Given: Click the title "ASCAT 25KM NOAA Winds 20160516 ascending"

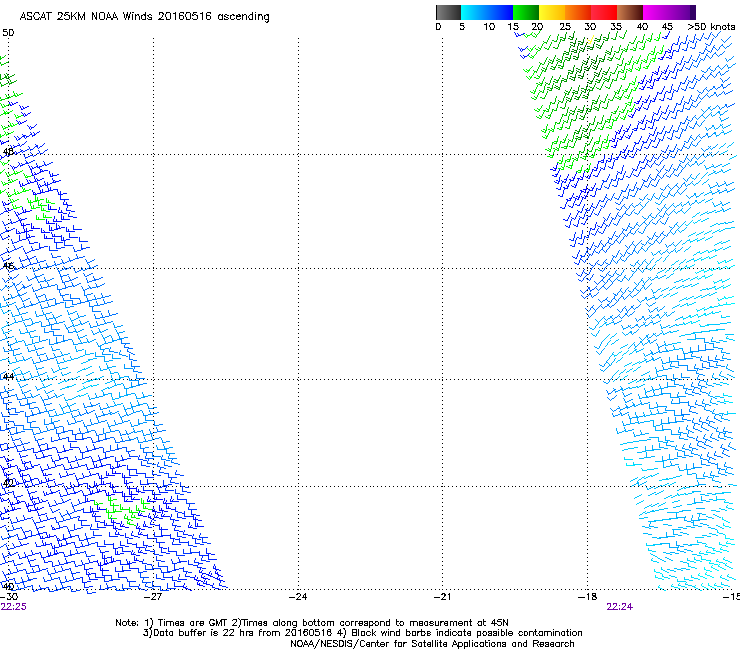Looking at the screenshot, I should (144, 17).
